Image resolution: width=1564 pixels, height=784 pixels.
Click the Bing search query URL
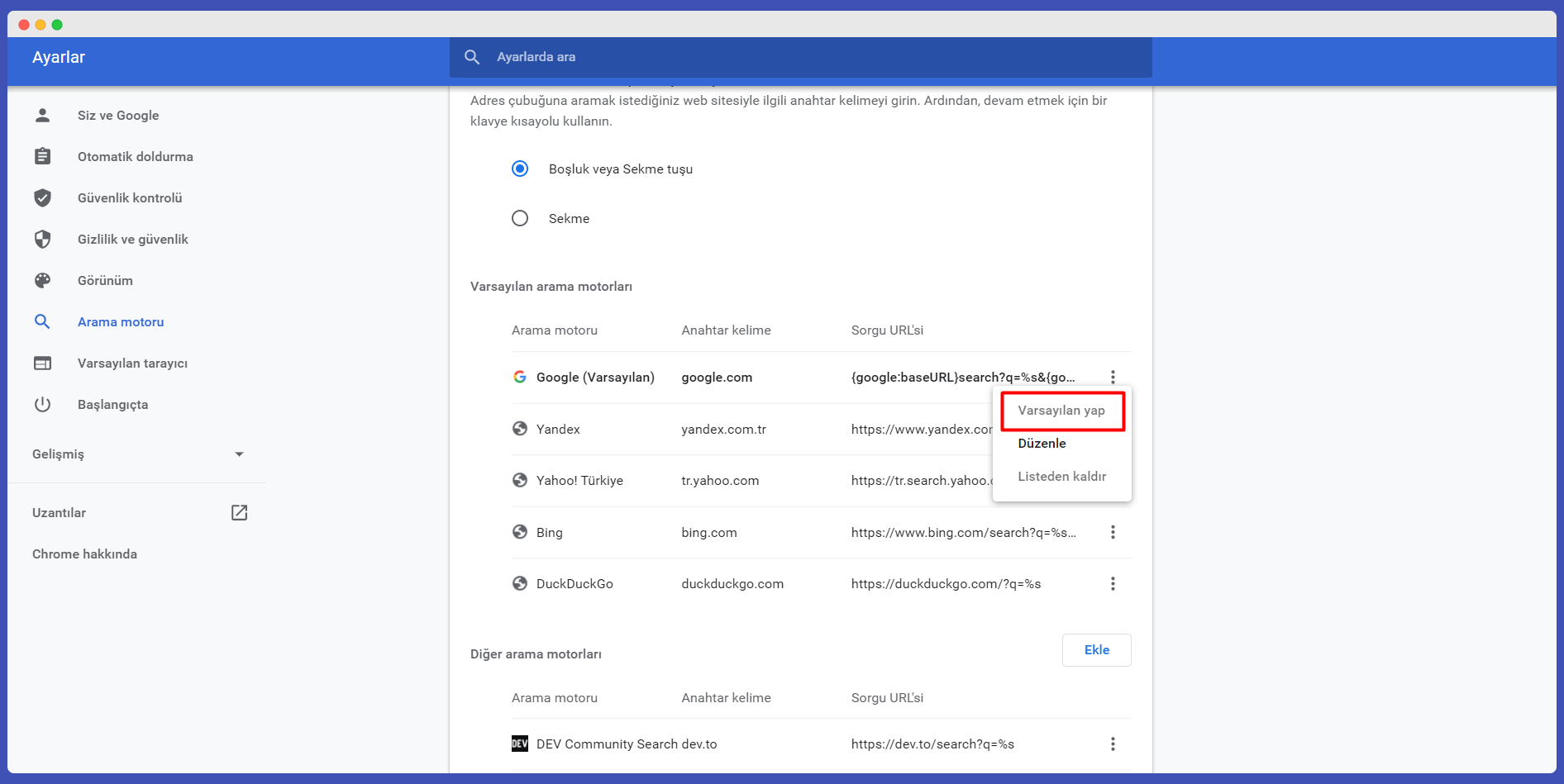click(x=964, y=533)
